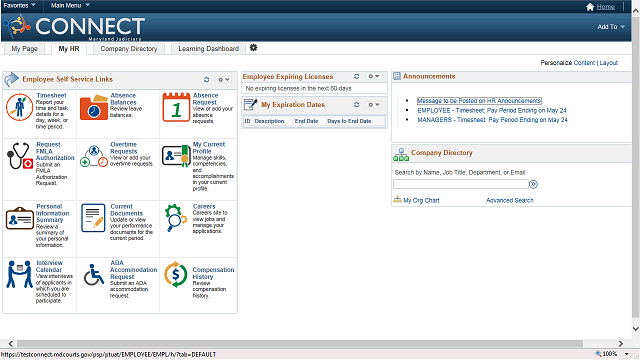Click the Employee Self Service arrow icon
The image size is (640, 360).
pyautogui.click(x=11, y=79)
